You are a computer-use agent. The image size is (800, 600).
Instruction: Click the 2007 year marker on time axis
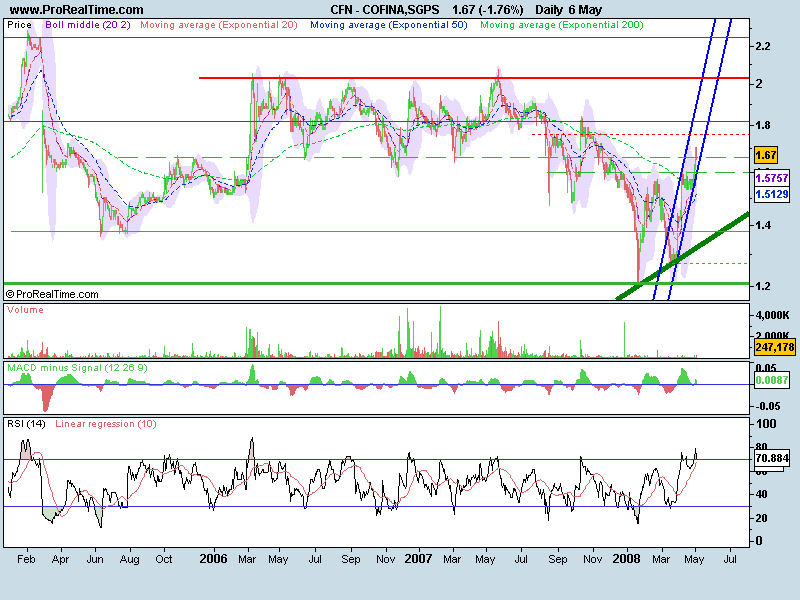tap(418, 559)
